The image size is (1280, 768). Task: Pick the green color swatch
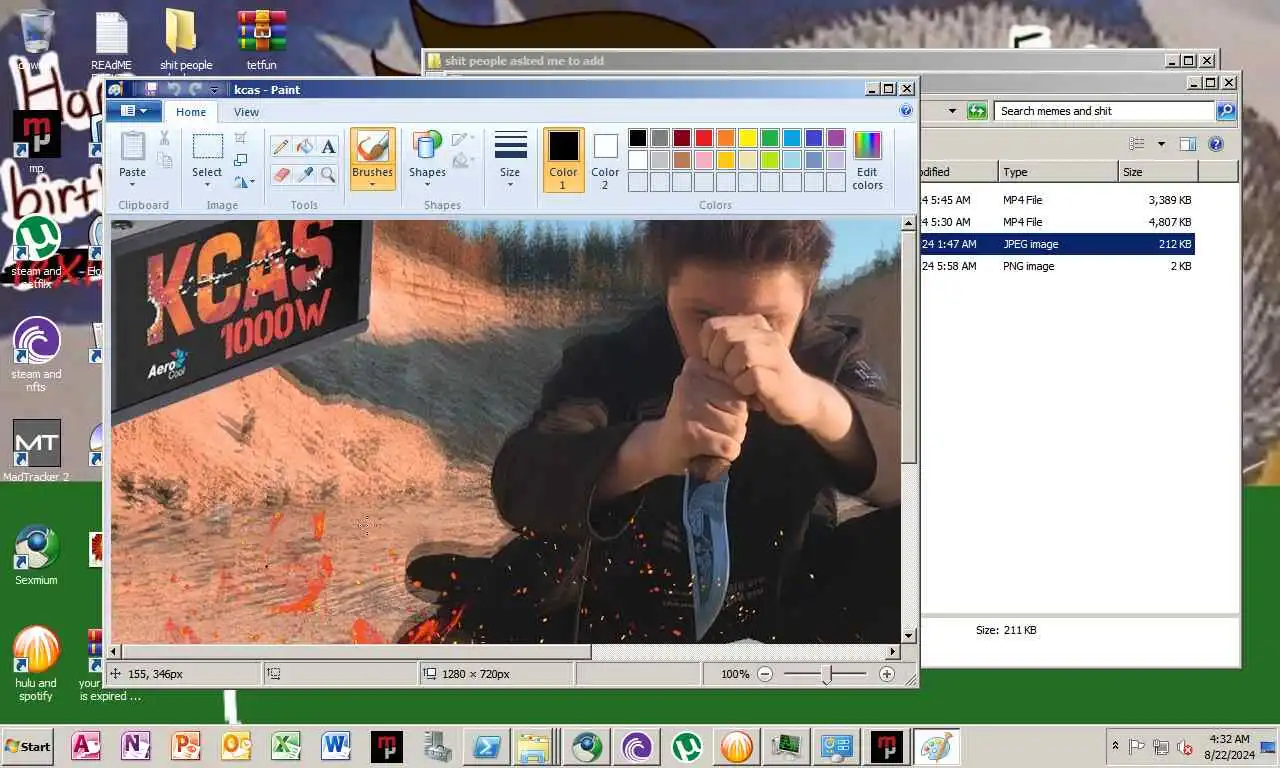pos(770,138)
